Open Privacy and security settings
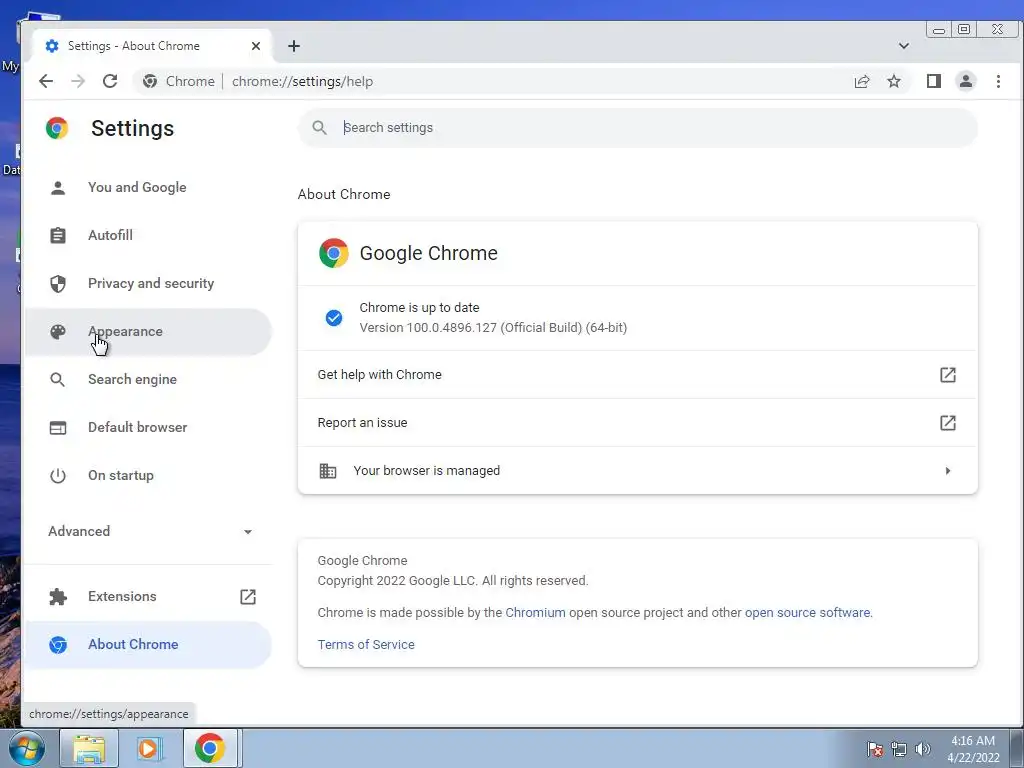The height and width of the screenshot is (768, 1024). (148, 283)
